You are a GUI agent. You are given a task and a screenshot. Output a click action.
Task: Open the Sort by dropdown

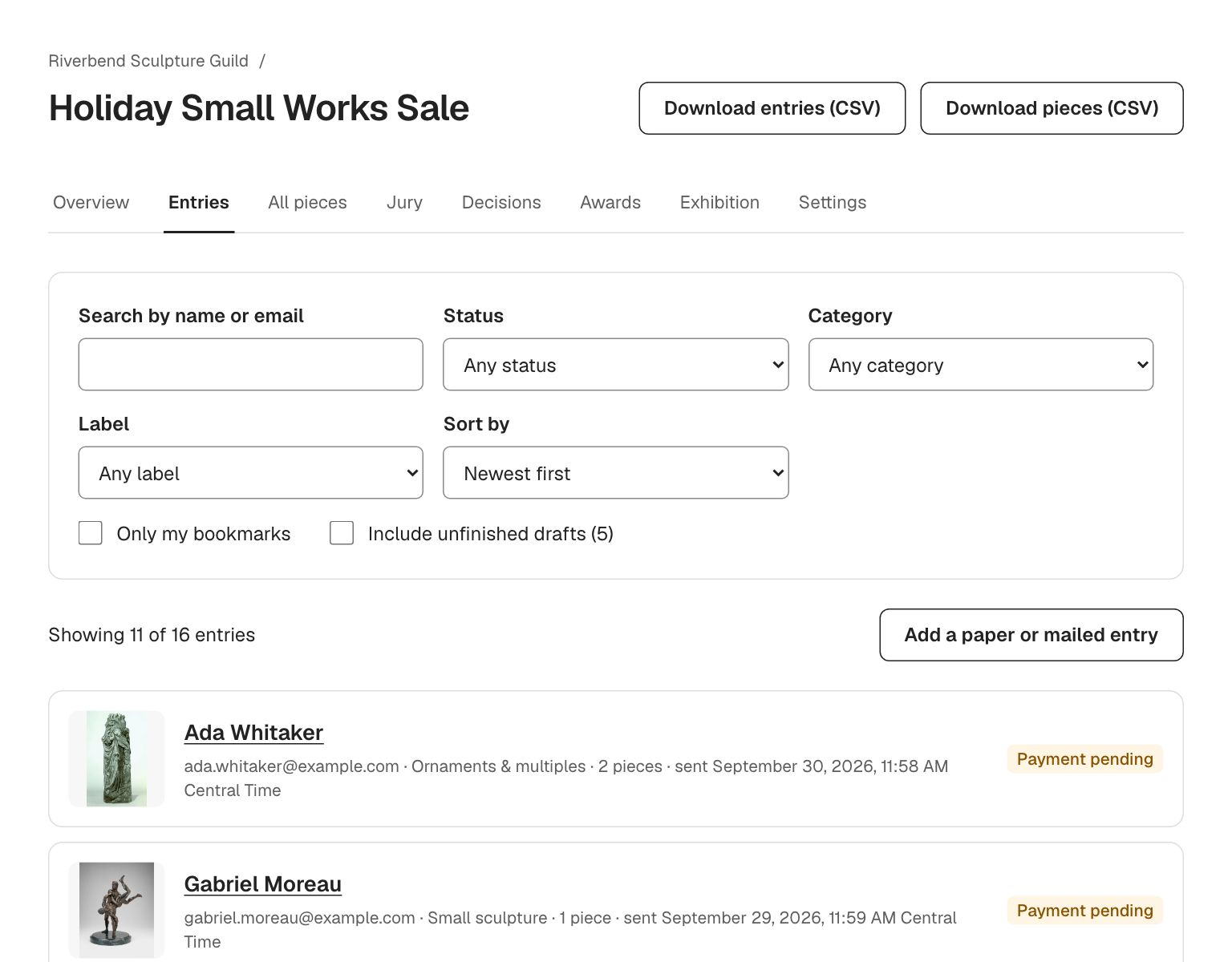615,473
